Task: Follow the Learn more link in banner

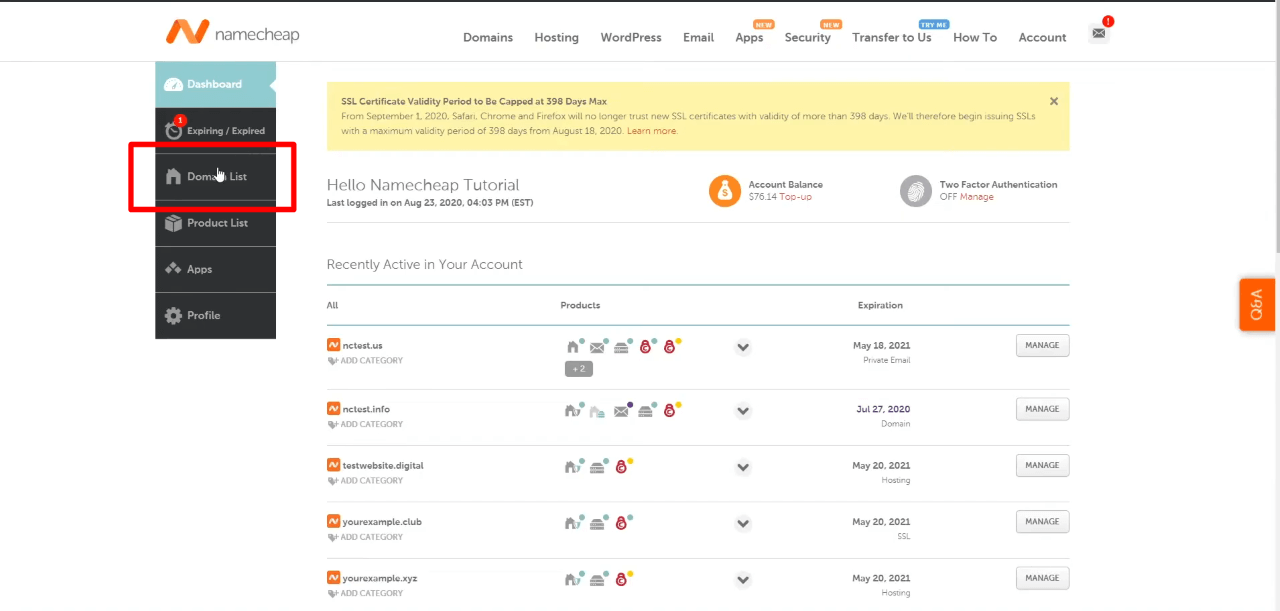Action: (652, 131)
